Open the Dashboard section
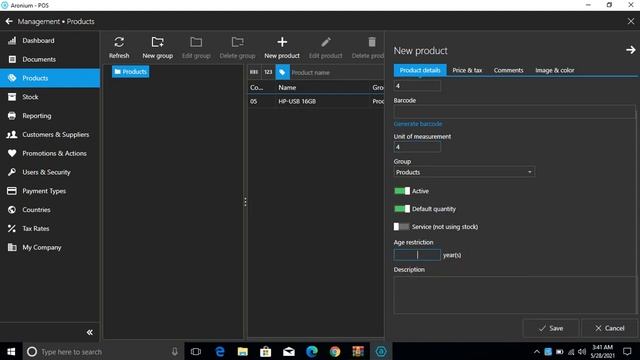The width and height of the screenshot is (640, 360). point(50,40)
